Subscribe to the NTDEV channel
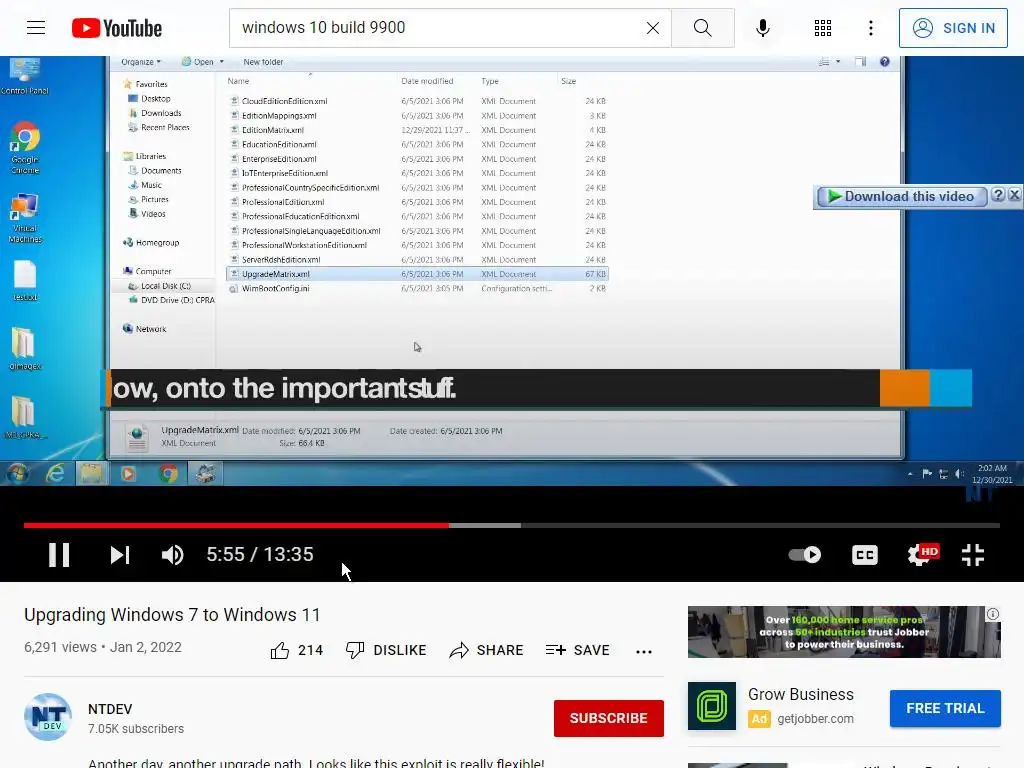Viewport: 1024px width, 768px height. (x=609, y=718)
